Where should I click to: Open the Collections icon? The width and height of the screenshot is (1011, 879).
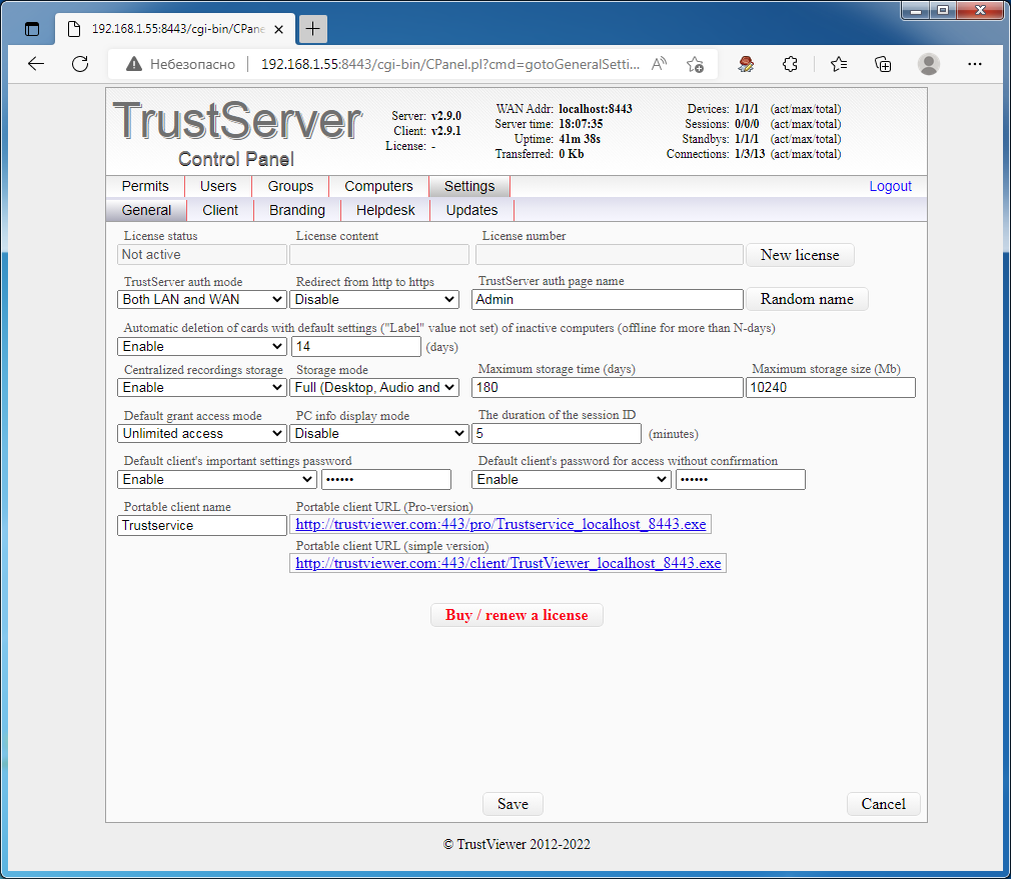click(883, 64)
